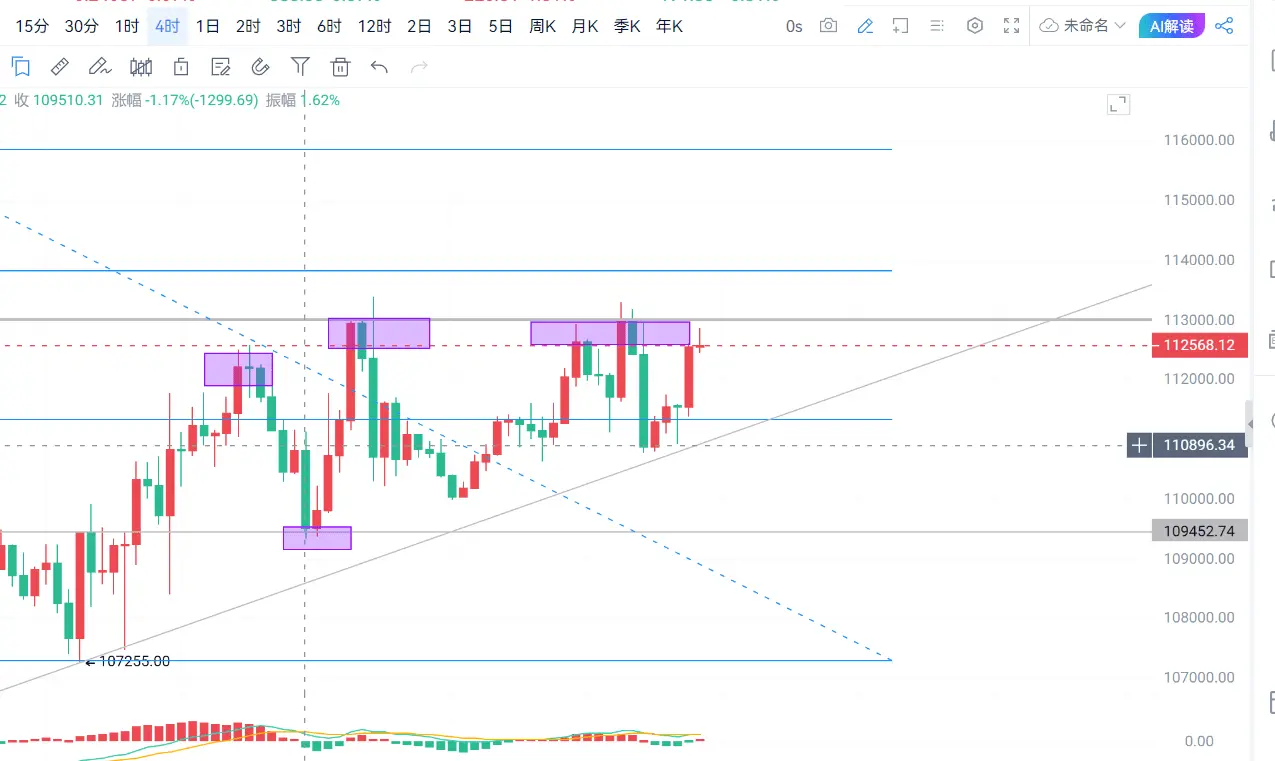Screen dimensions: 1275x761
Task: Click the 振幅 1.62% value
Action: tap(302, 100)
